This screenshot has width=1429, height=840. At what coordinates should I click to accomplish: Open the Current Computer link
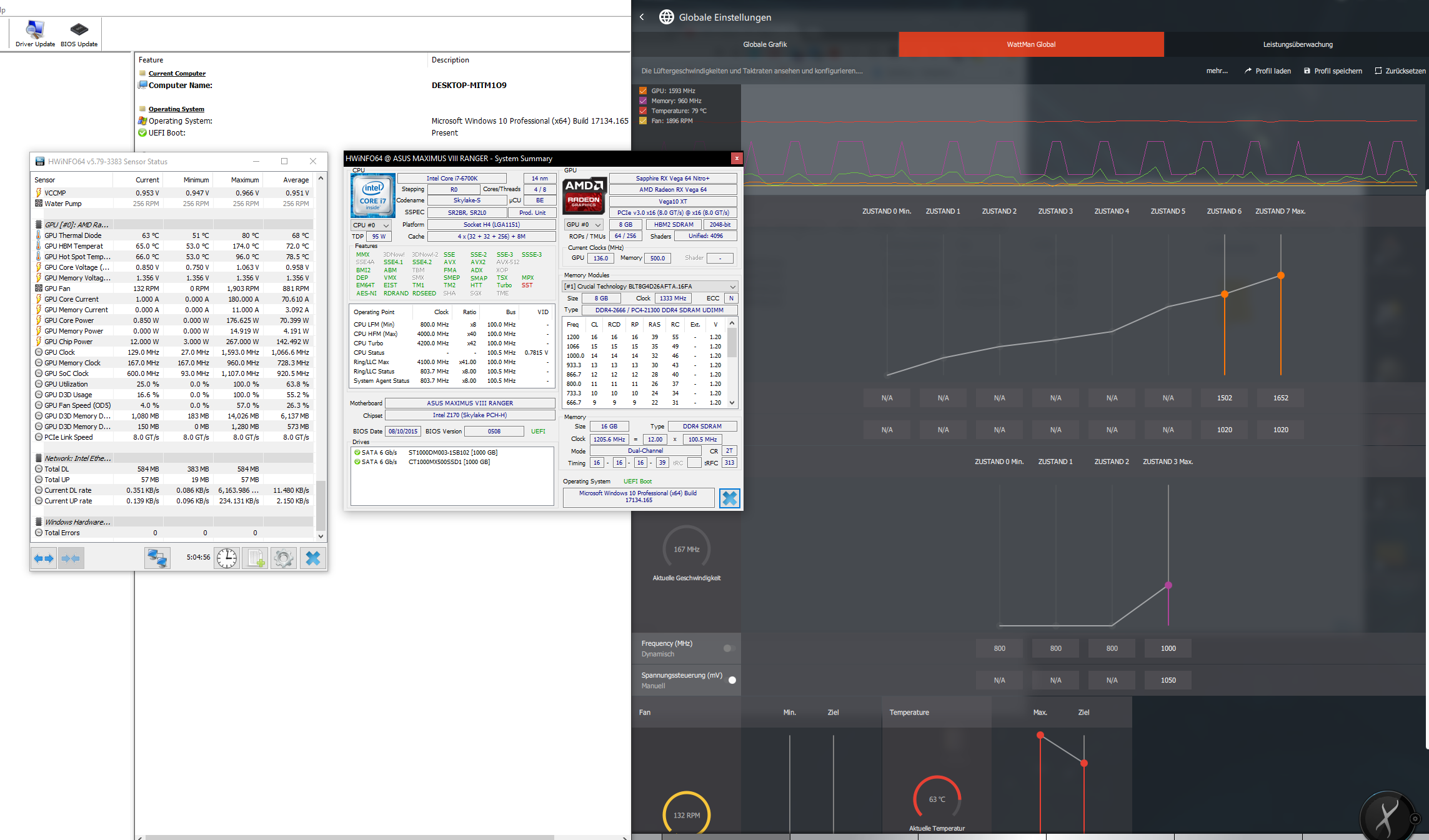click(x=177, y=73)
